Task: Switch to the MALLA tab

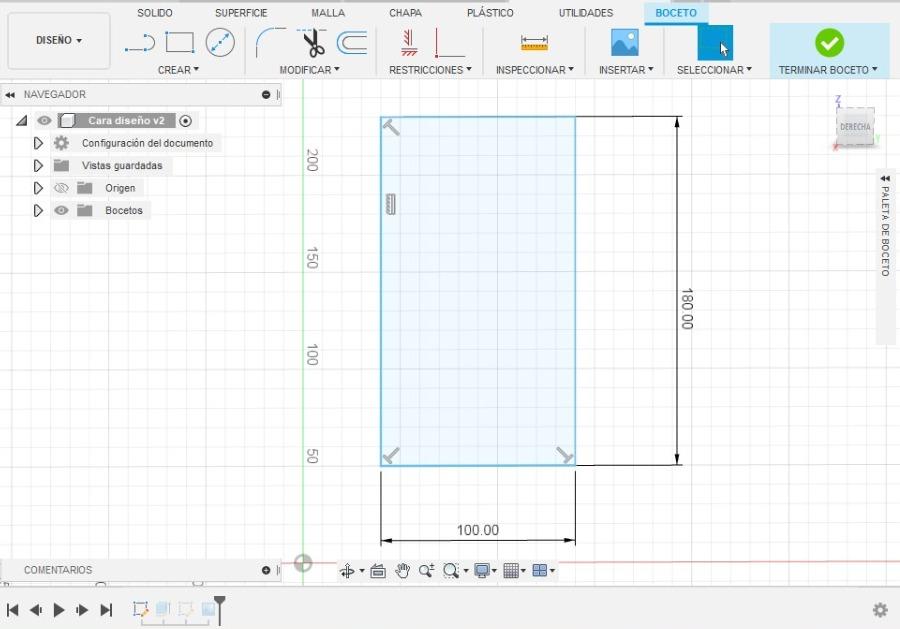Action: coord(328,13)
